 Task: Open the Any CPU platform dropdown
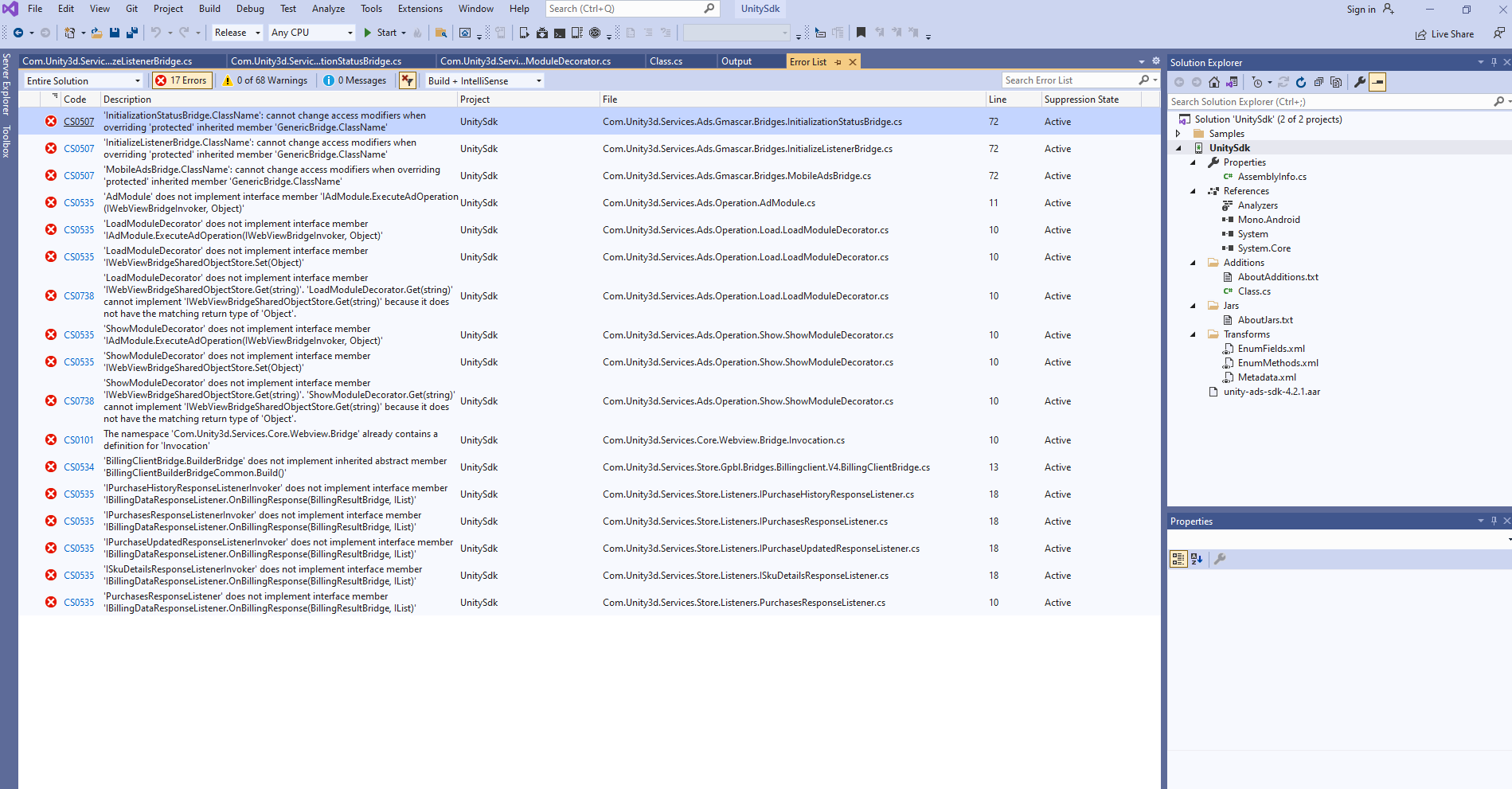click(x=311, y=33)
